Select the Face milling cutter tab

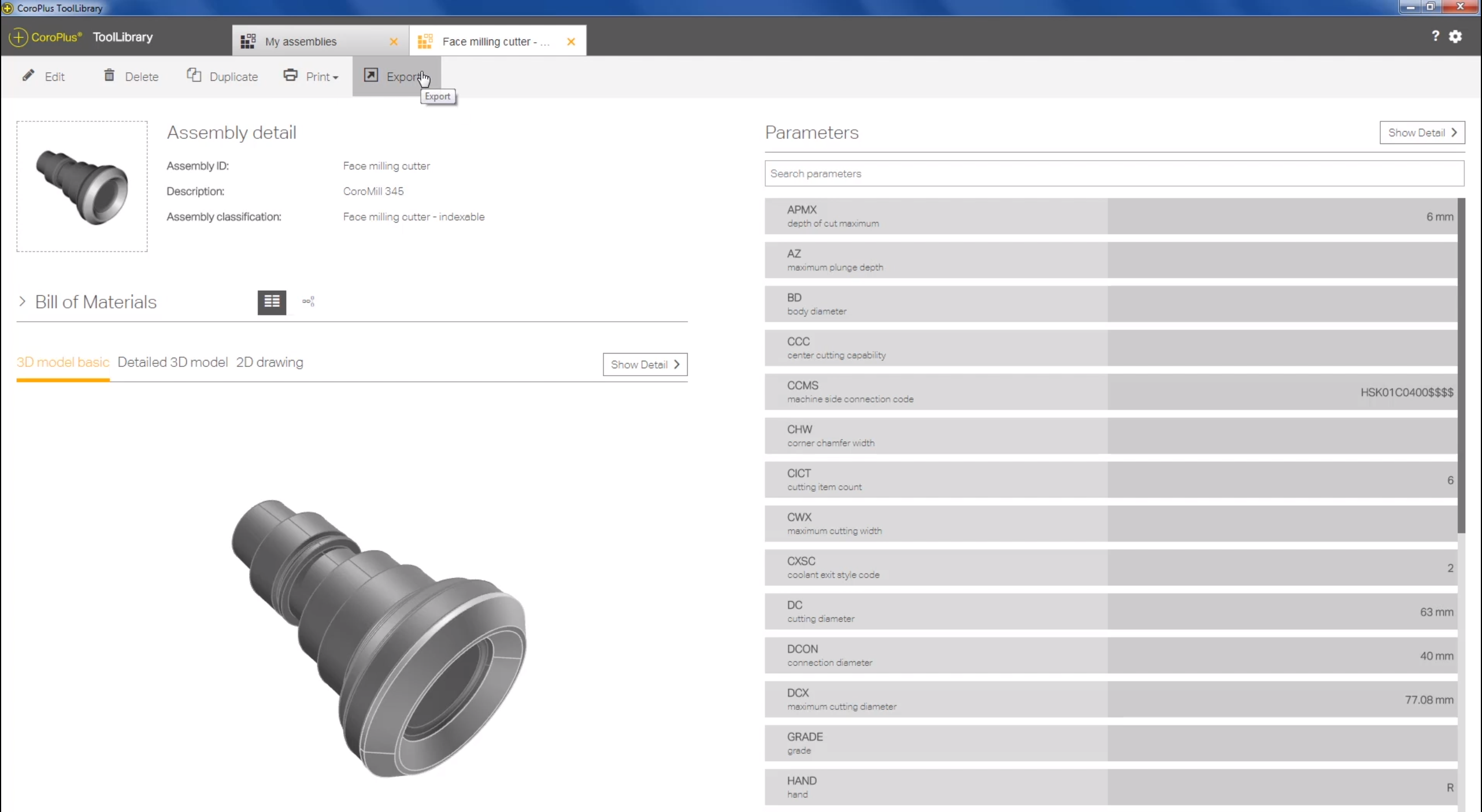click(x=498, y=40)
